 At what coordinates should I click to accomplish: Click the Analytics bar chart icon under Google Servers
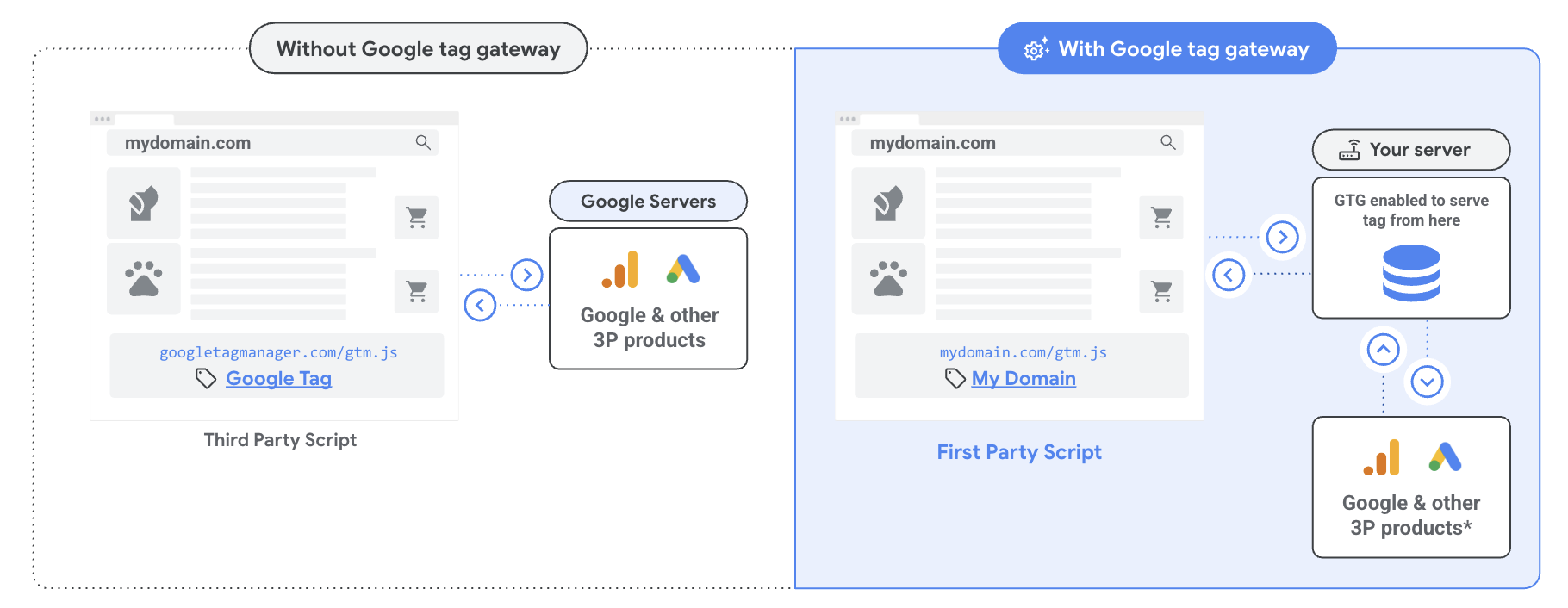(620, 270)
